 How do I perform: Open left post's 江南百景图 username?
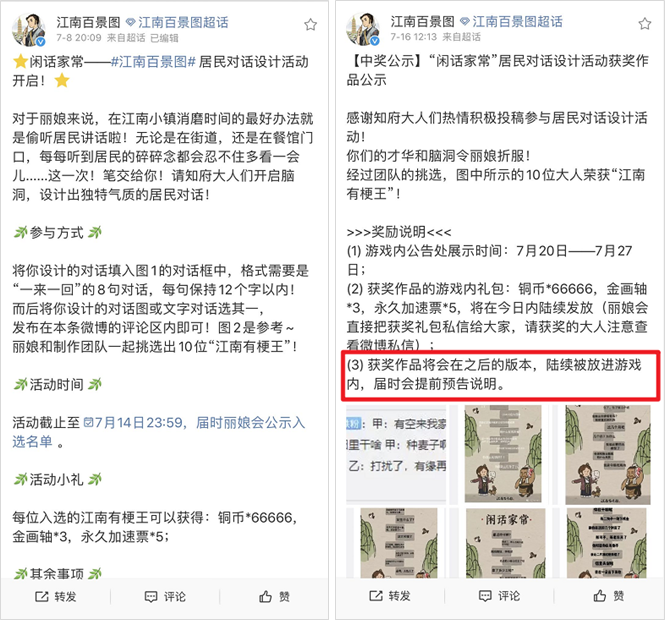pos(88,22)
